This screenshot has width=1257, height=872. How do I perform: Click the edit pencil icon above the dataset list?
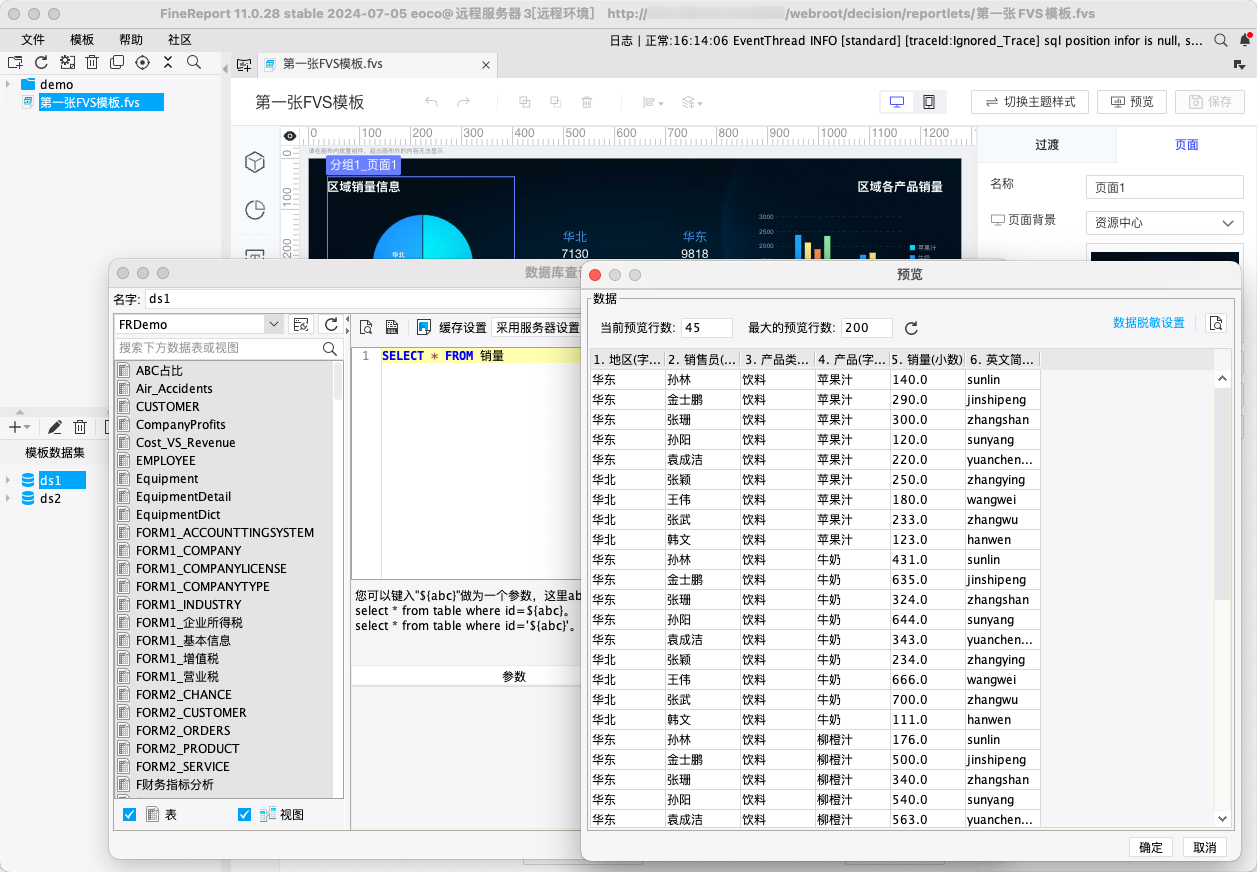click(55, 427)
